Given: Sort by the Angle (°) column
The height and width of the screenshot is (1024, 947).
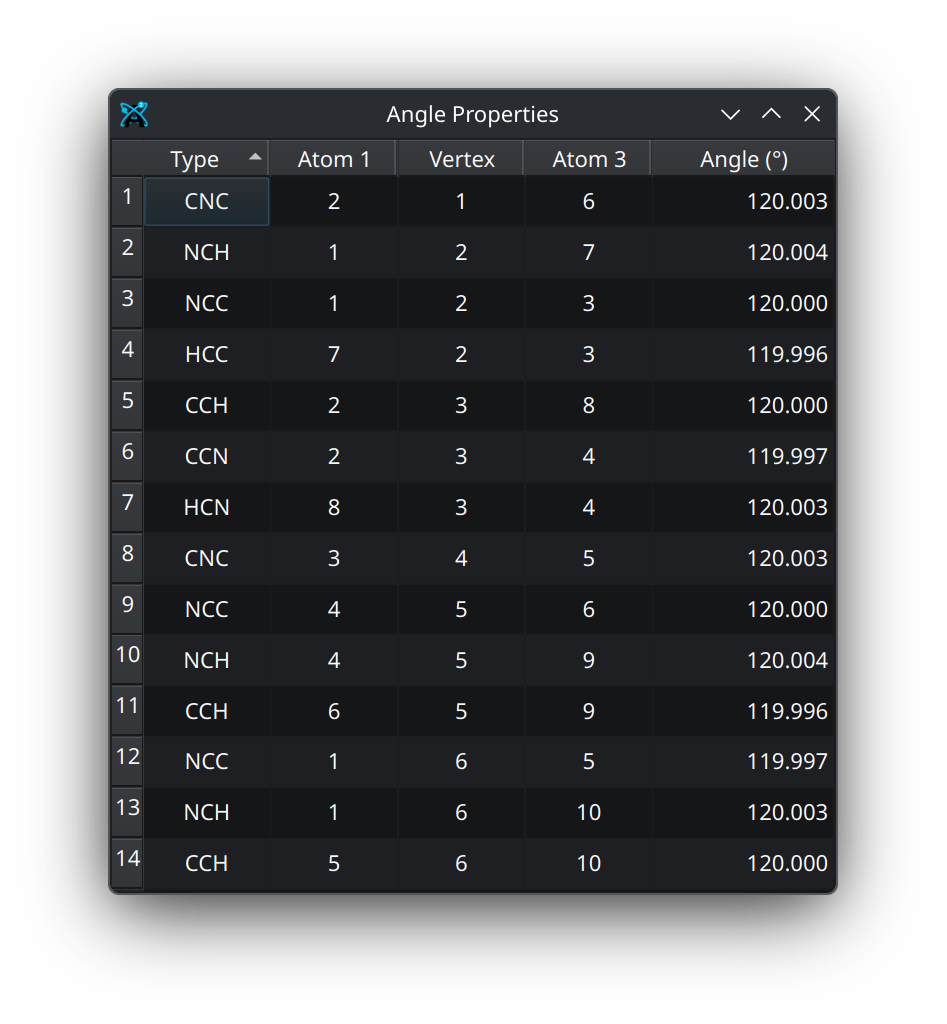Looking at the screenshot, I should point(743,159).
